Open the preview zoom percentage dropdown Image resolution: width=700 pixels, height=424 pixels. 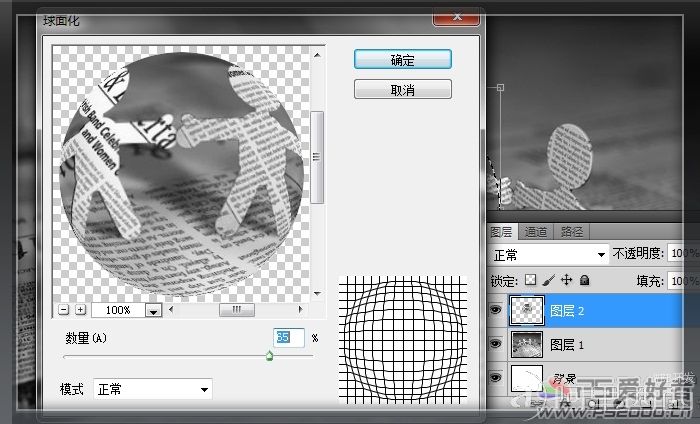(x=154, y=310)
